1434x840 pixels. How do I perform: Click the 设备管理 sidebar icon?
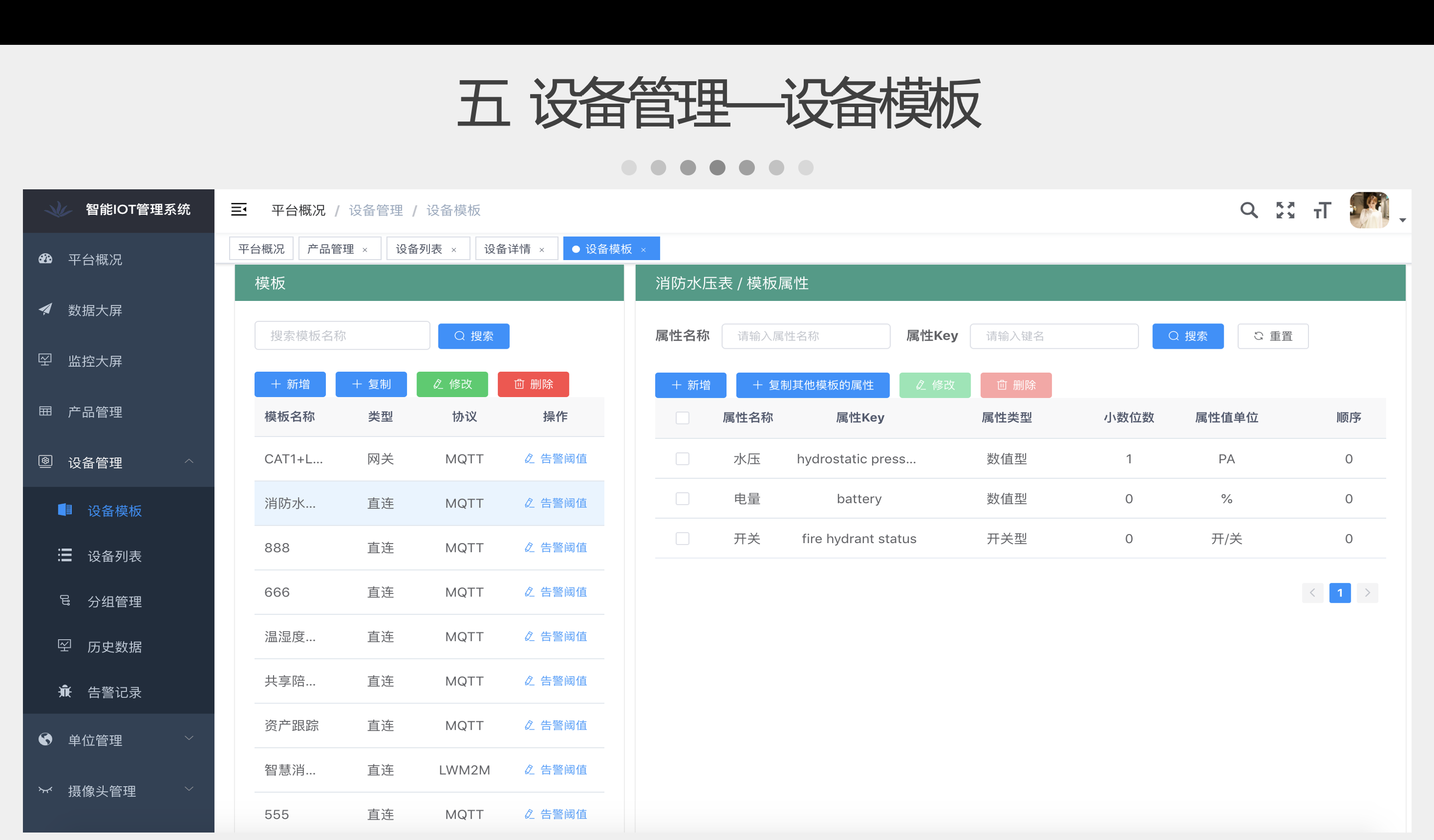[45, 461]
